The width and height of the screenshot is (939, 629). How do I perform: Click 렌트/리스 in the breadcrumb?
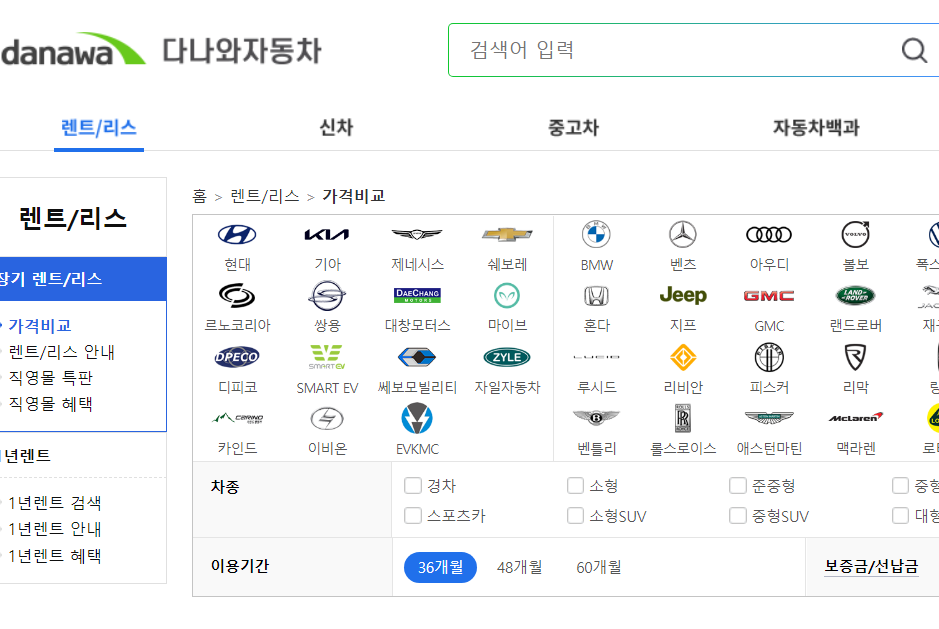[x=265, y=196]
